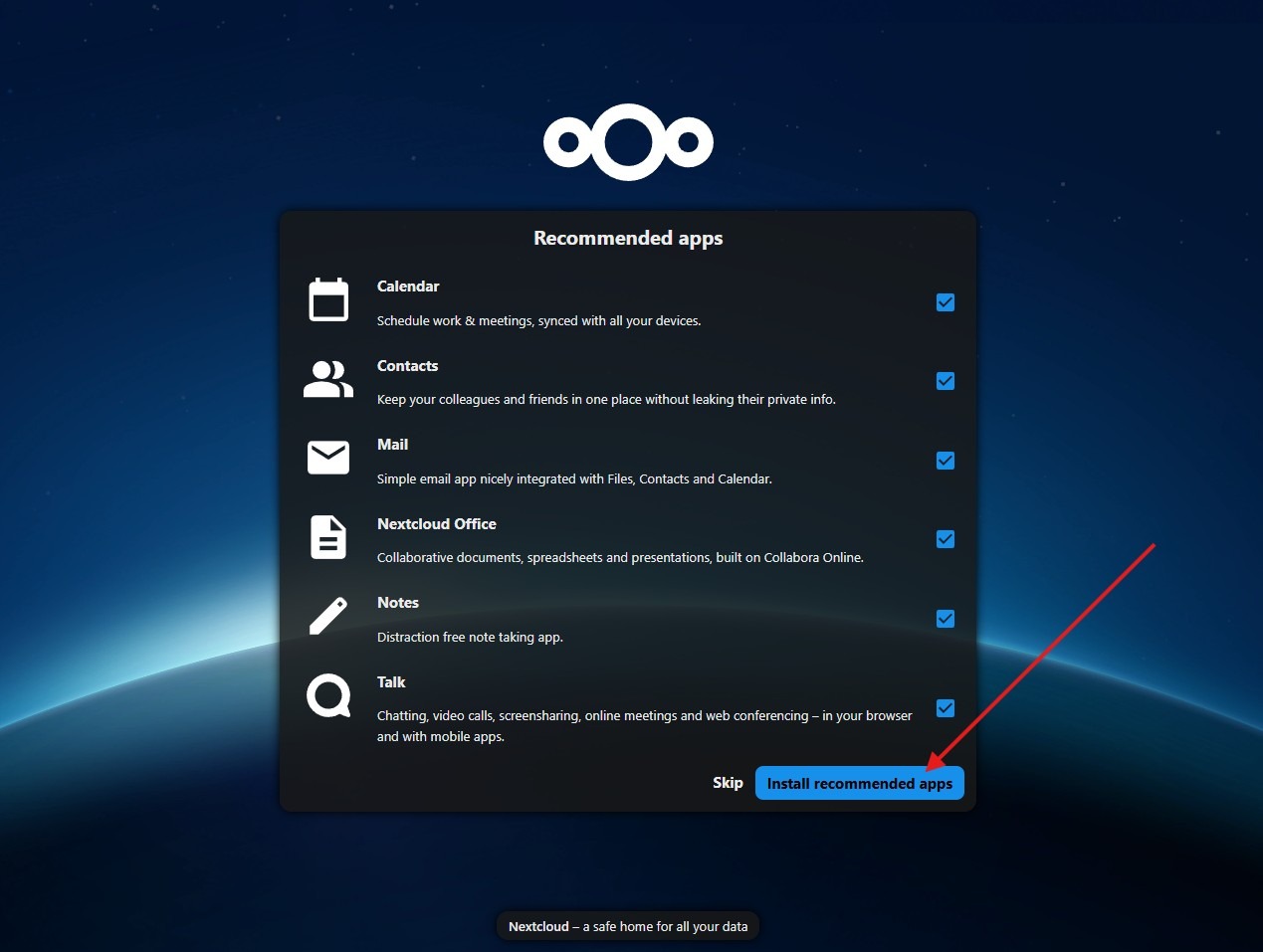Image resolution: width=1263 pixels, height=952 pixels.
Task: Click 'Schedule work & meetings' description
Action: click(538, 321)
